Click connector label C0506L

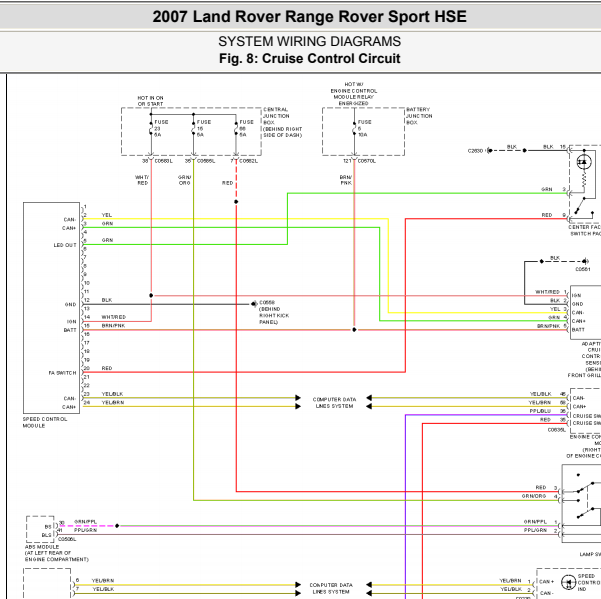coord(67,539)
